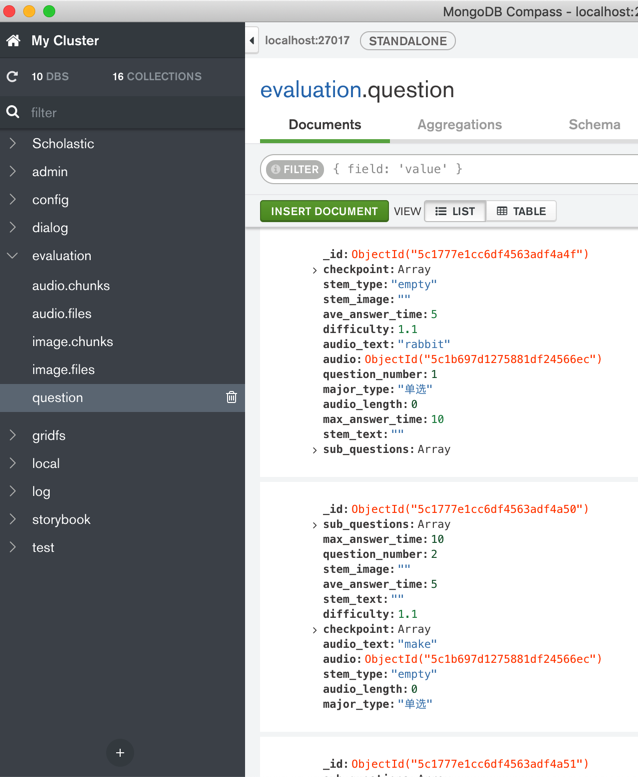
Task: Click the 10 DBS count
Action: tap(50, 76)
